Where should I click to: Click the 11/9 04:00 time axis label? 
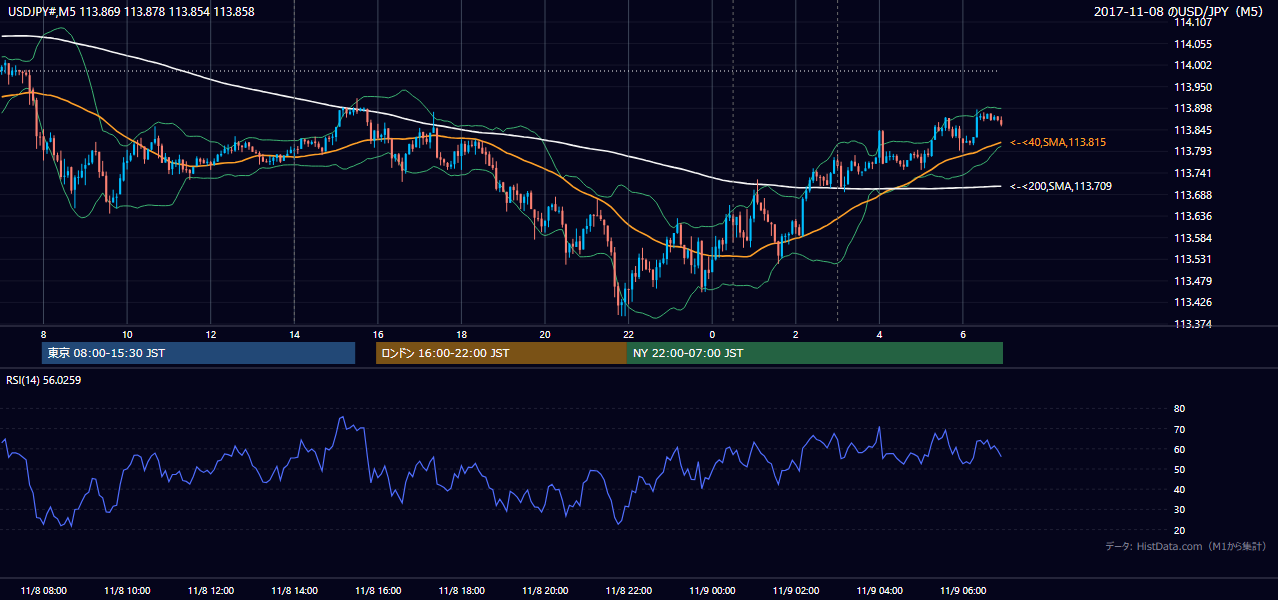pos(879,591)
